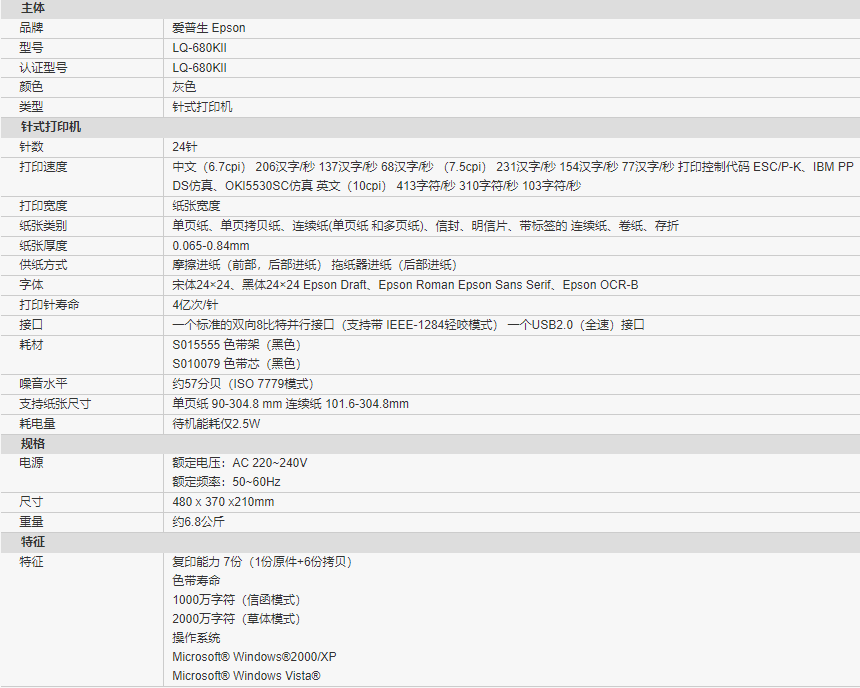
Task: Click the value 单页纸 90-304.8 mm
Action: coord(291,404)
